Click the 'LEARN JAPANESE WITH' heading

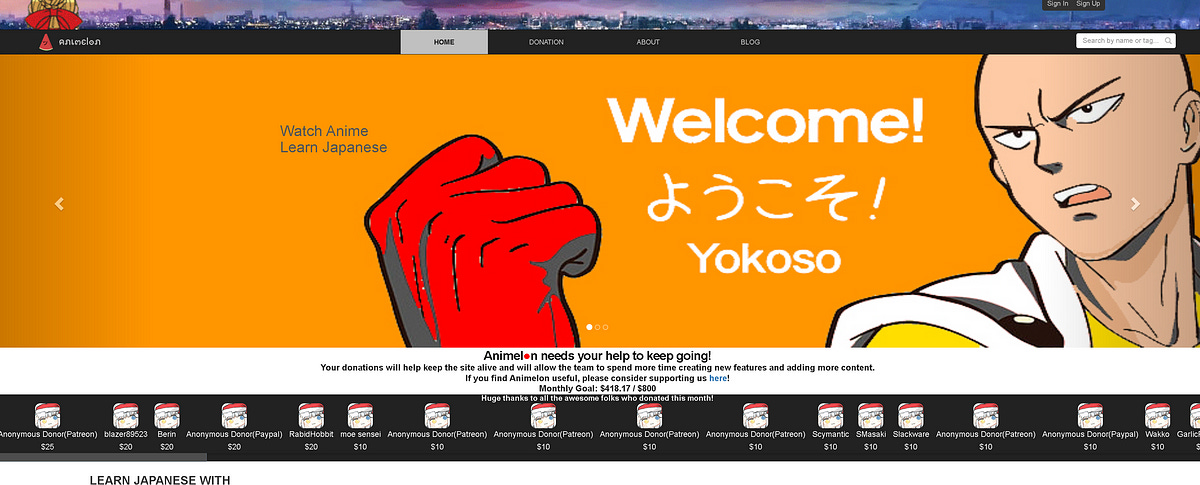pos(160,480)
